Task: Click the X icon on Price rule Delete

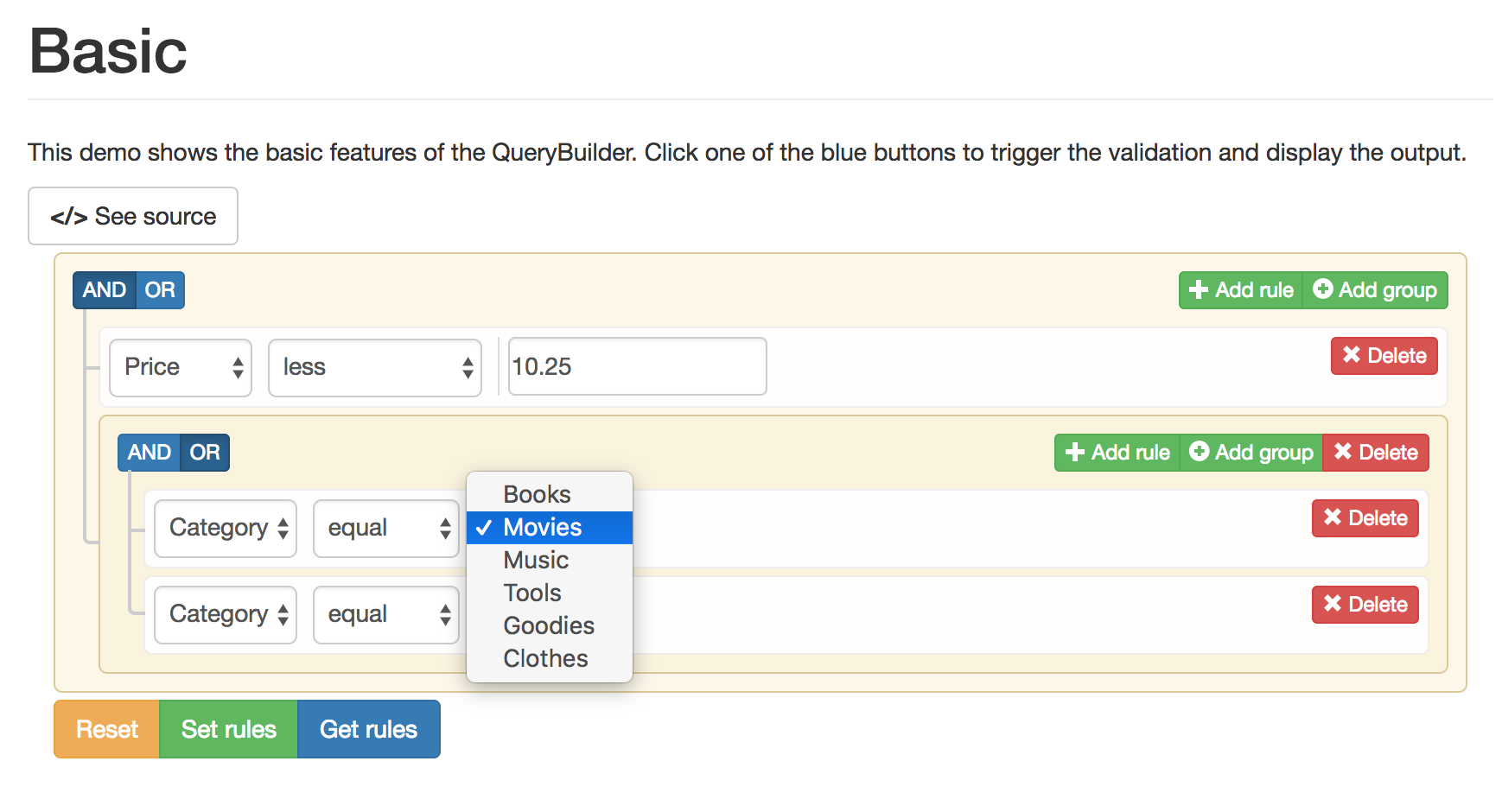Action: coord(1352,355)
